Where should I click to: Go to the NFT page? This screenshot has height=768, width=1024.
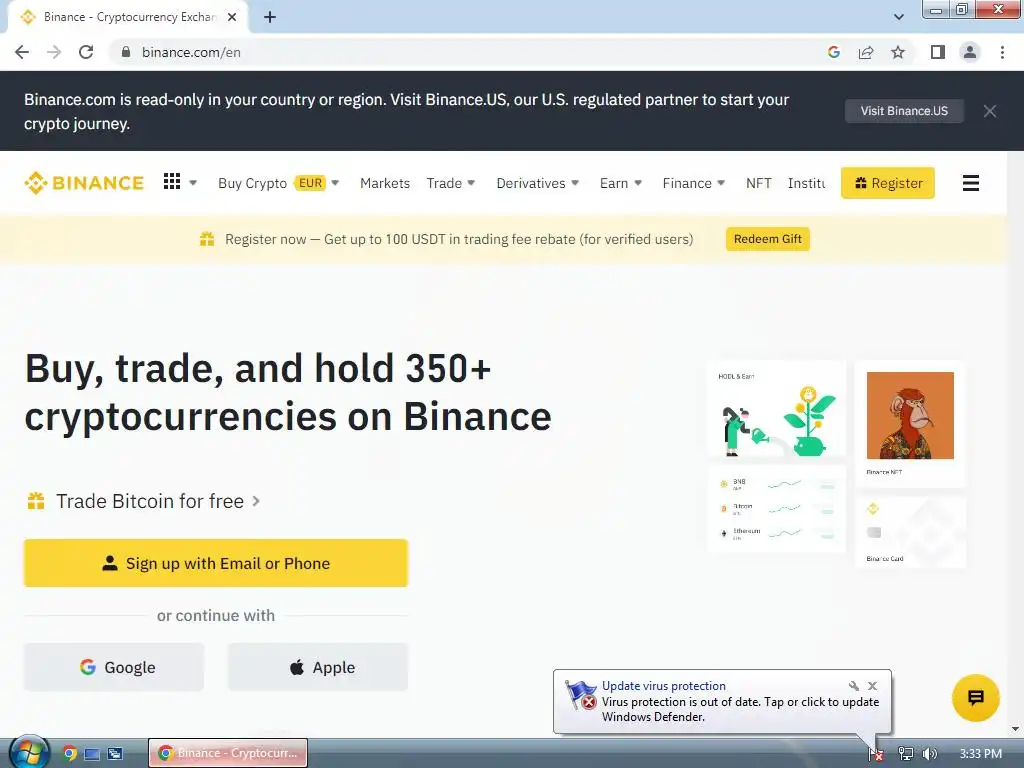(x=758, y=184)
